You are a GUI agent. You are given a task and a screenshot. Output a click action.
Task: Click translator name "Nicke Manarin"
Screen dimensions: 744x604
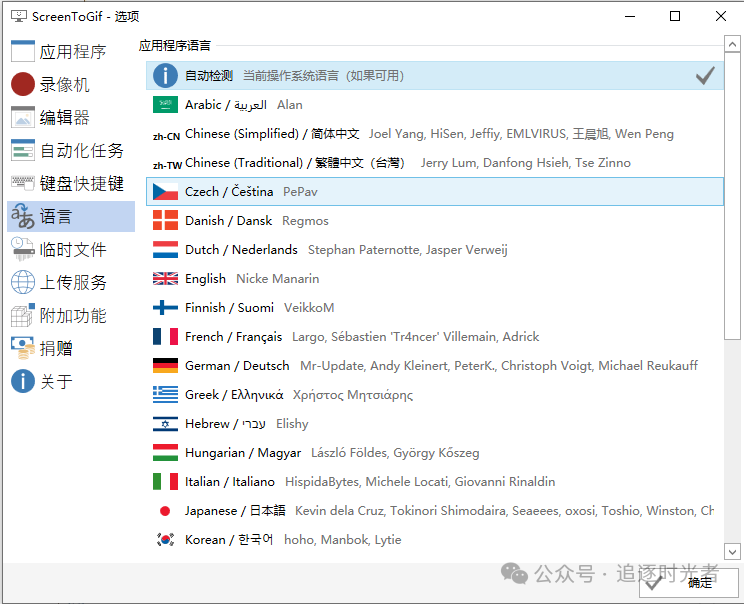278,279
